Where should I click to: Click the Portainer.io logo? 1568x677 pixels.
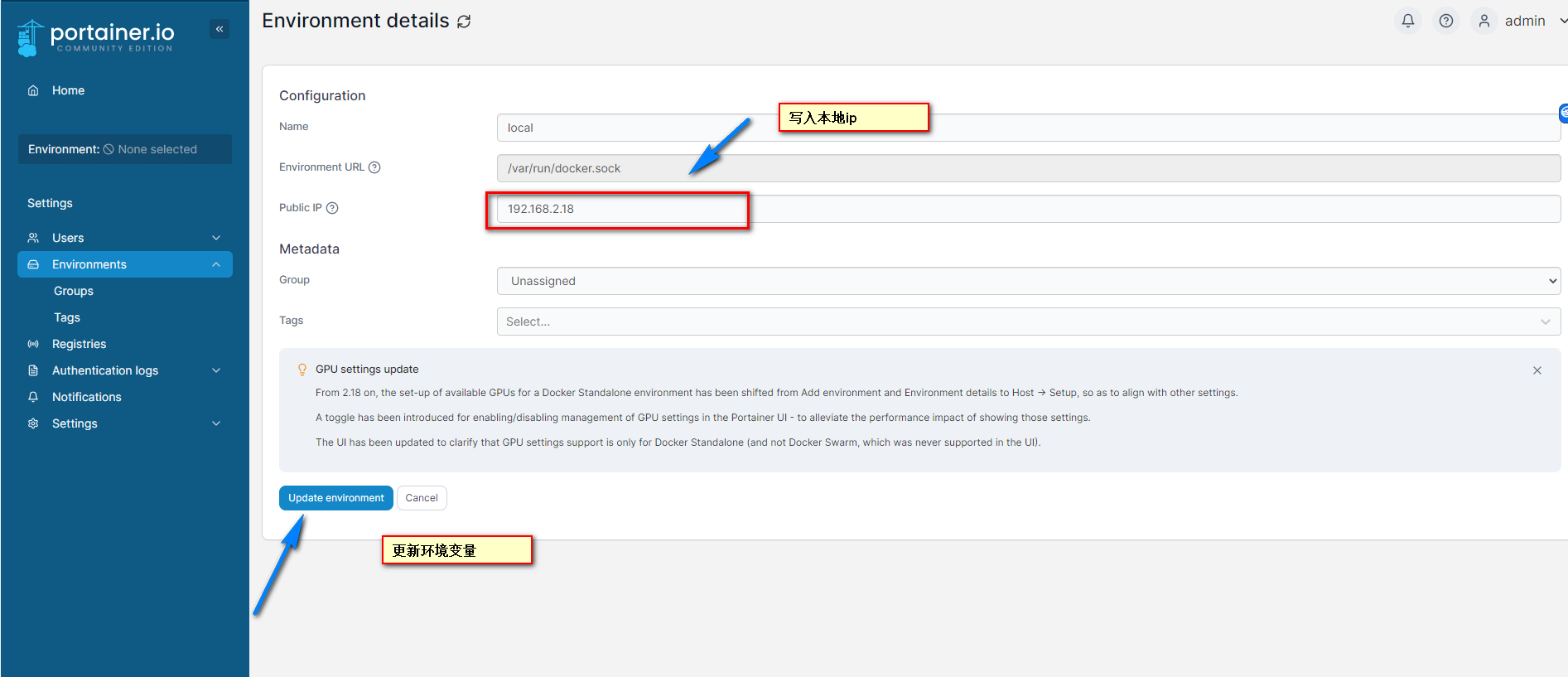pyautogui.click(x=95, y=36)
